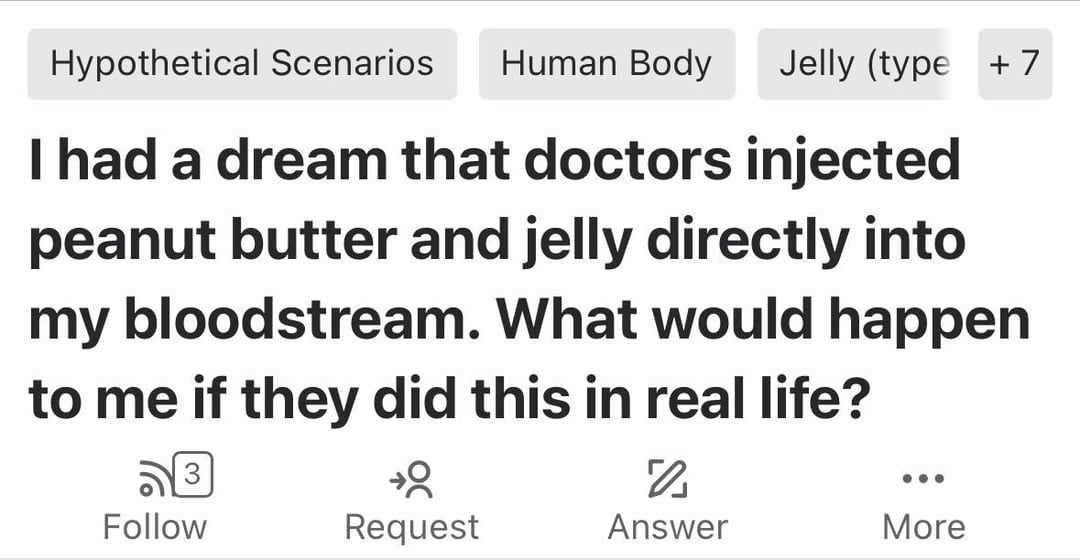Tap the Request text label

click(x=411, y=526)
